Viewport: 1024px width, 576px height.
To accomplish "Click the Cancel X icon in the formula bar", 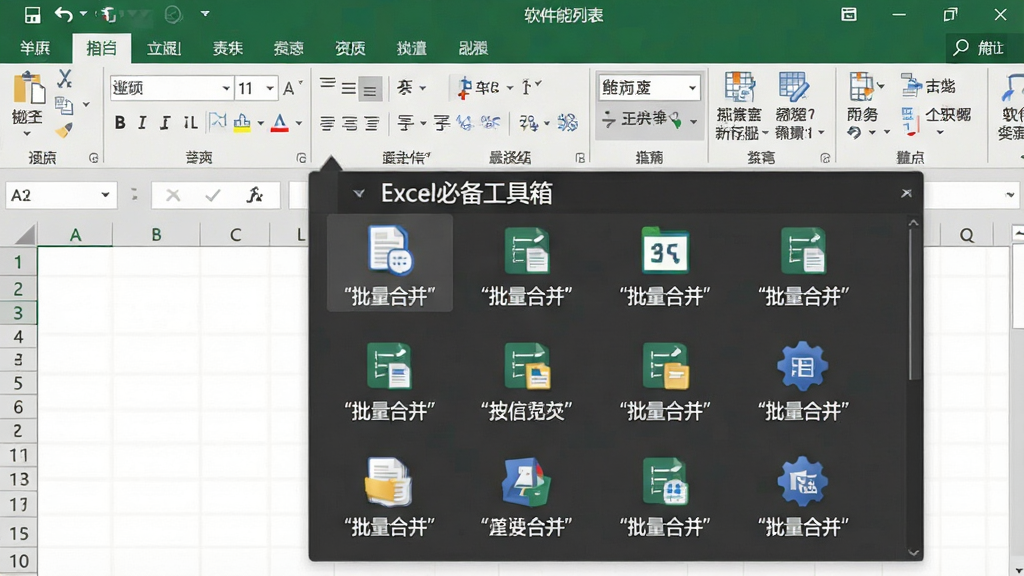I will pos(173,195).
